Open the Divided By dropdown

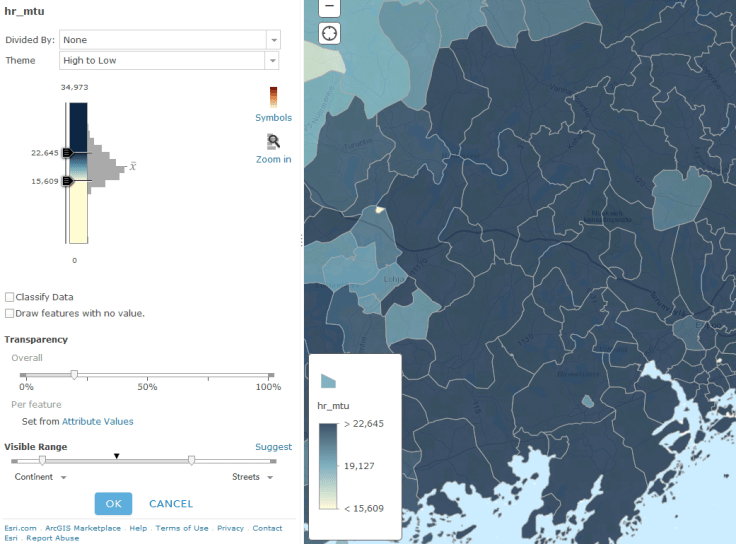(272, 39)
